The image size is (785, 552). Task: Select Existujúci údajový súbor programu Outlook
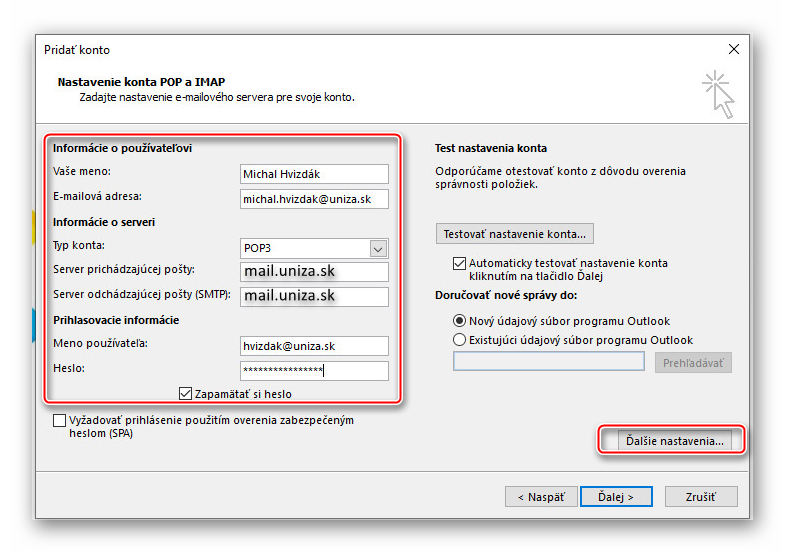point(460,340)
